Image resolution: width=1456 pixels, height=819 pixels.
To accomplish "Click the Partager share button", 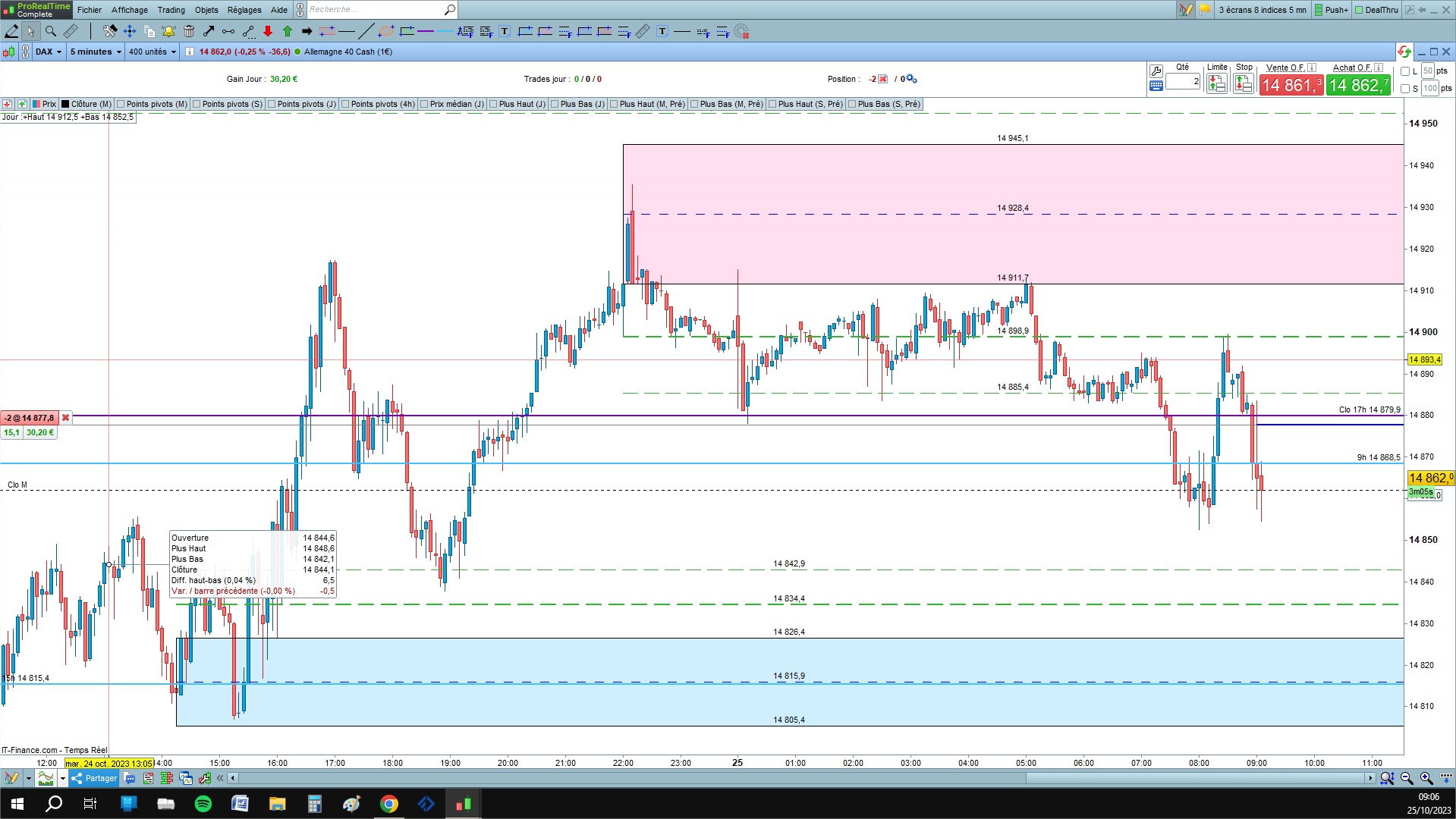I will coord(94,778).
